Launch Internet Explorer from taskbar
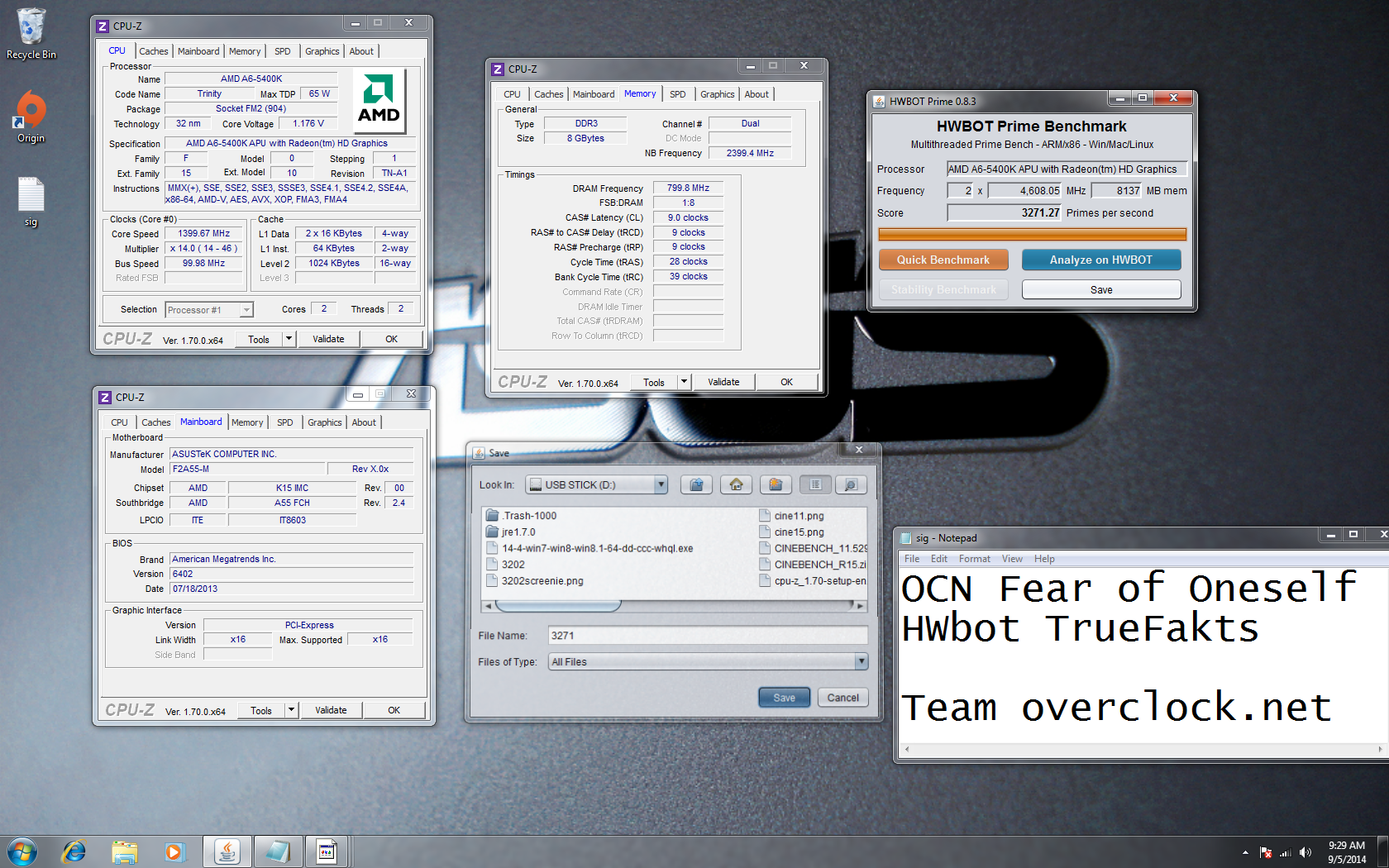1389x868 pixels. click(x=74, y=851)
